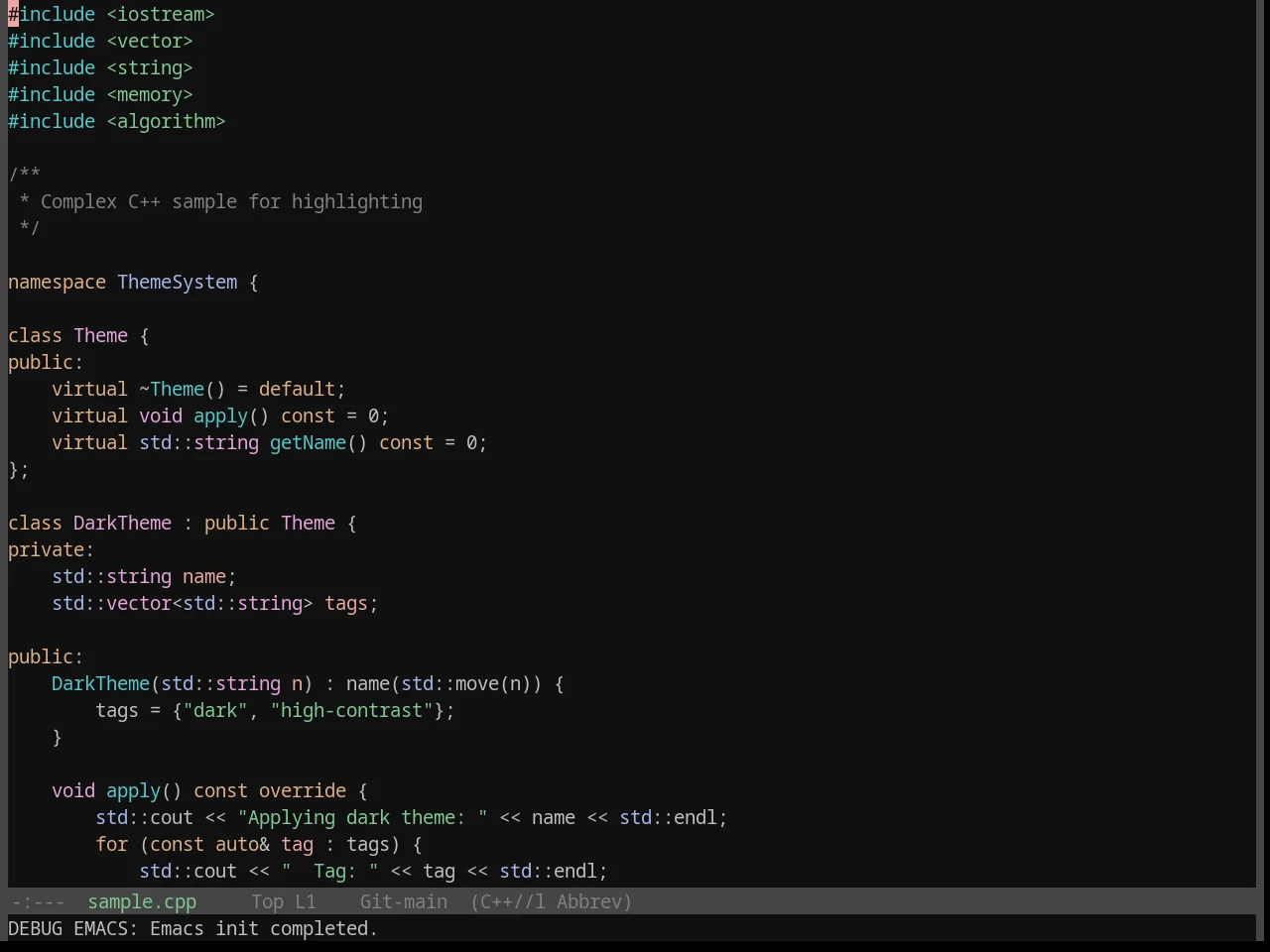
Task: Click the 'namespace' keyword
Action: [57, 282]
